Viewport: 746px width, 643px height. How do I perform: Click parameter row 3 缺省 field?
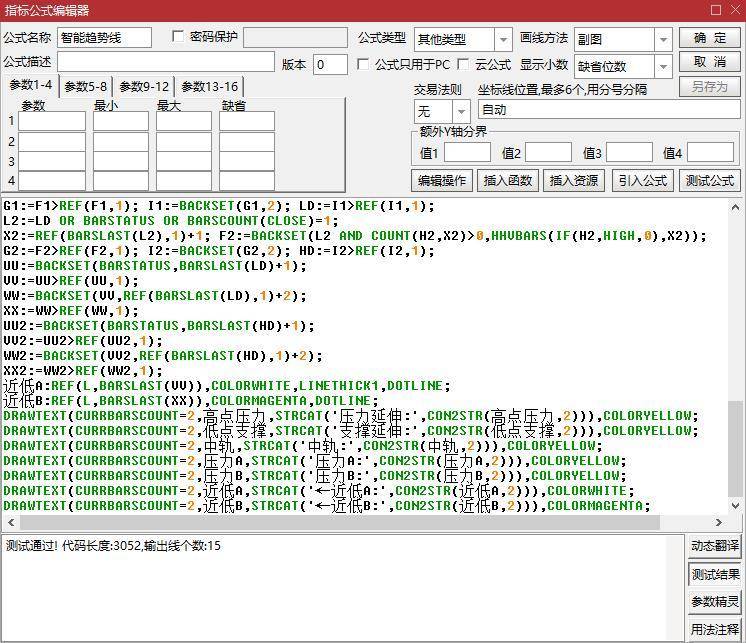pyautogui.click(x=246, y=162)
